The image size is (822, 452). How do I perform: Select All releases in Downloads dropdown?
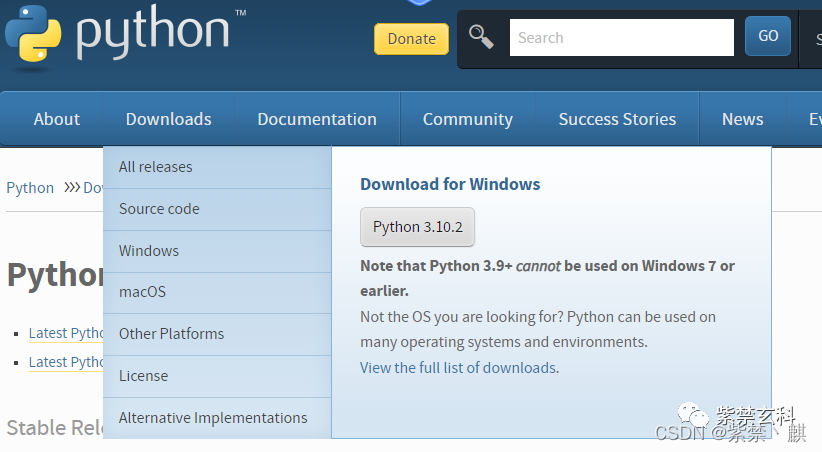click(x=217, y=167)
